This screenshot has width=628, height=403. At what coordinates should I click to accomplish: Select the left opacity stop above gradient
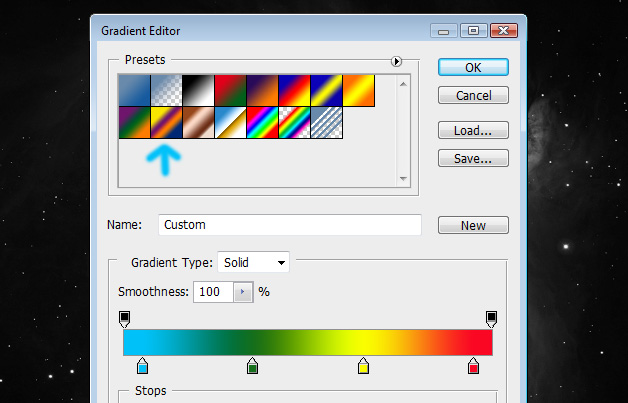[x=125, y=319]
